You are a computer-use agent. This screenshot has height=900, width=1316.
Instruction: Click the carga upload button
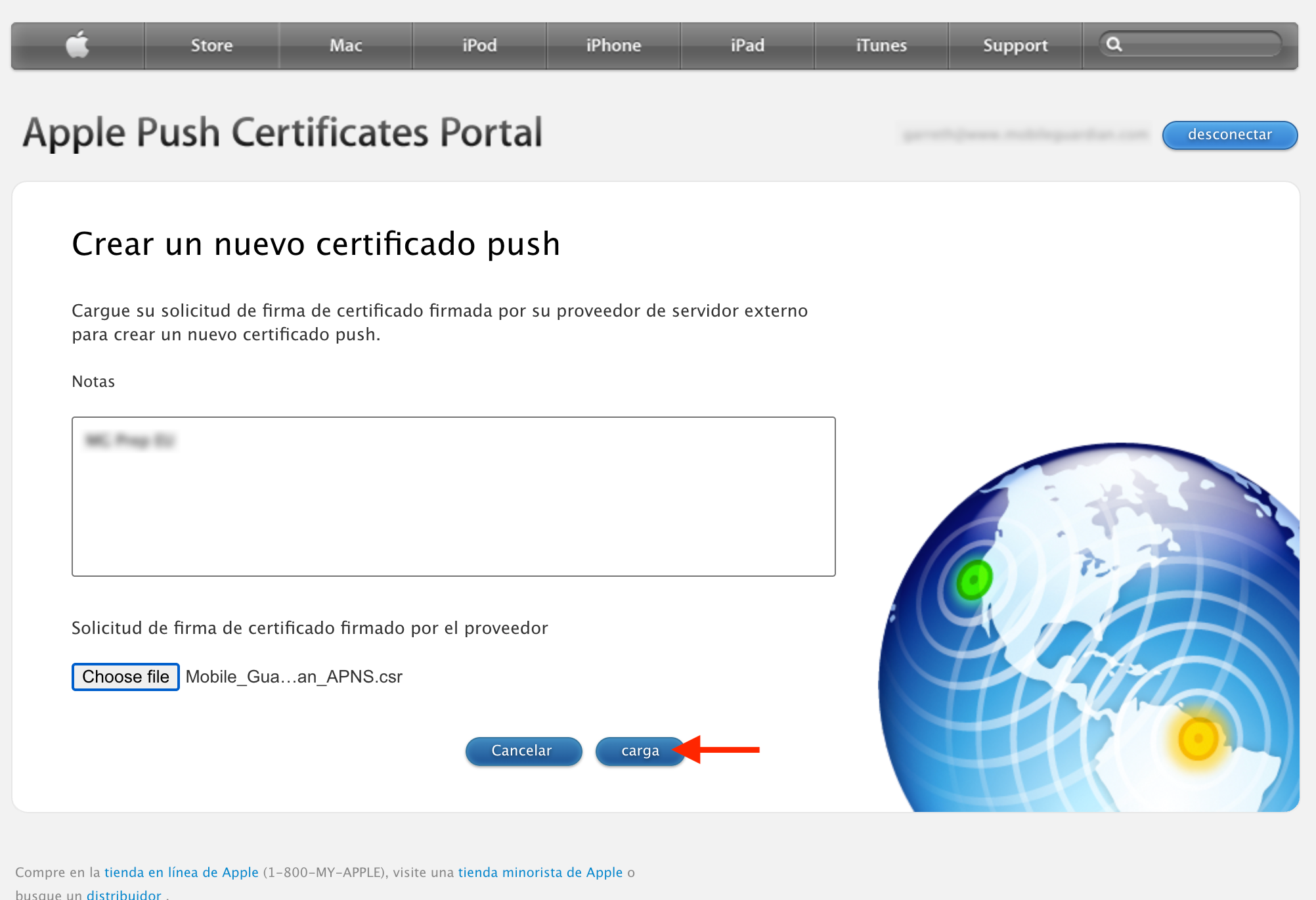coord(640,751)
